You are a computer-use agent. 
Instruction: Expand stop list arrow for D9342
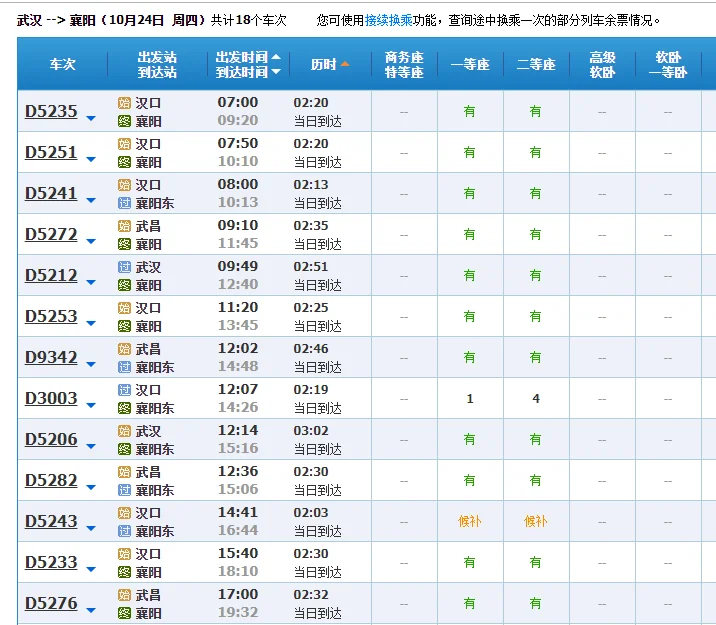91,365
